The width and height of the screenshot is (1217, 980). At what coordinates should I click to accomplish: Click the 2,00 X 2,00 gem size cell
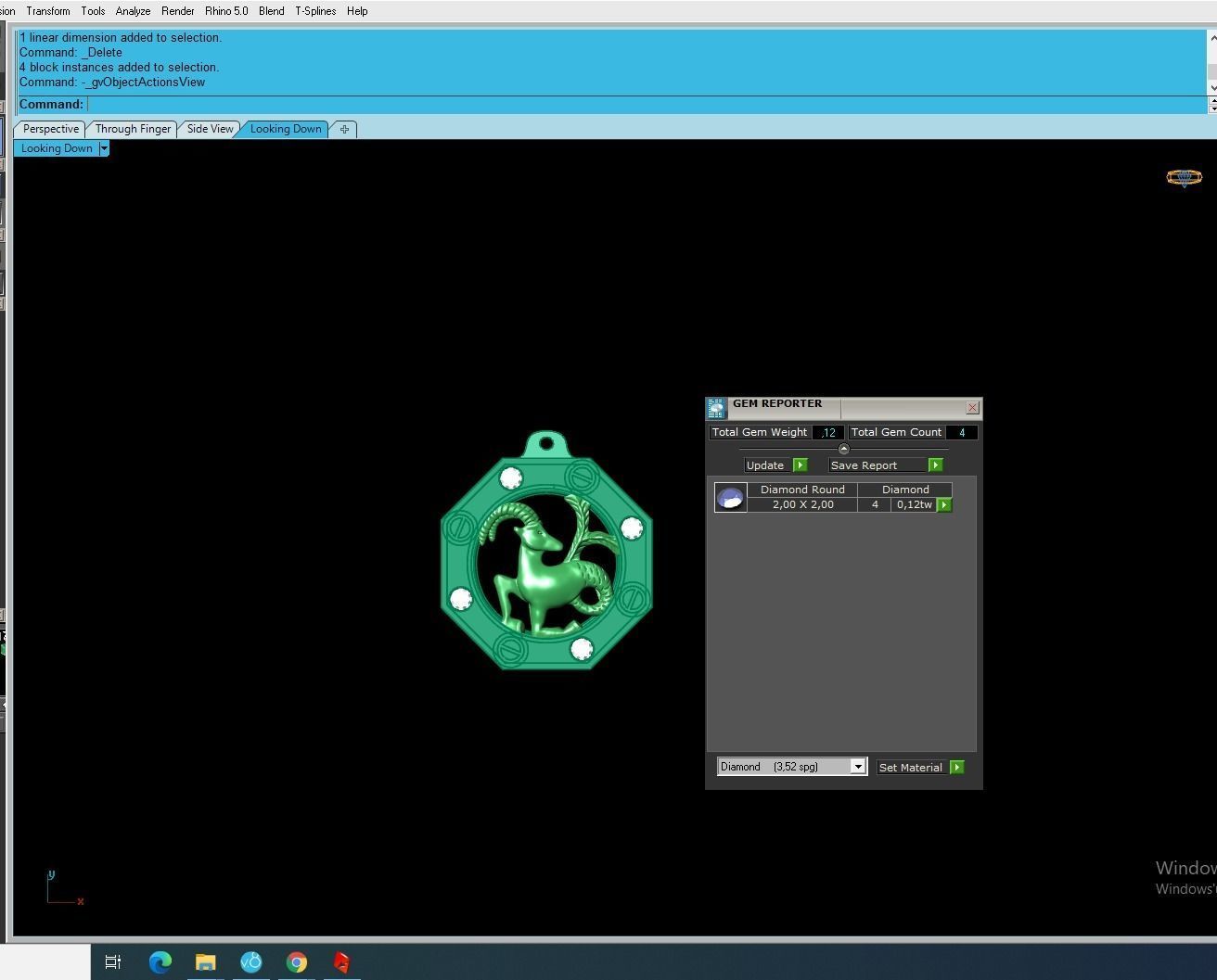pyautogui.click(x=802, y=504)
